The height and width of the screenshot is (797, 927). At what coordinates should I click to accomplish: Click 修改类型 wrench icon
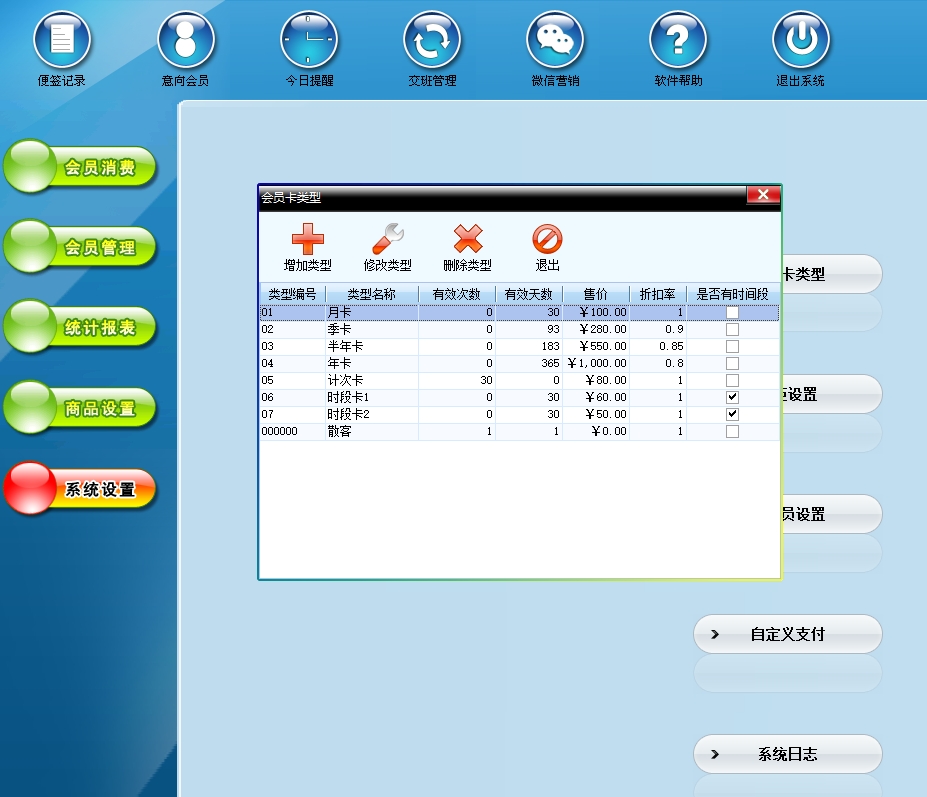tap(387, 240)
